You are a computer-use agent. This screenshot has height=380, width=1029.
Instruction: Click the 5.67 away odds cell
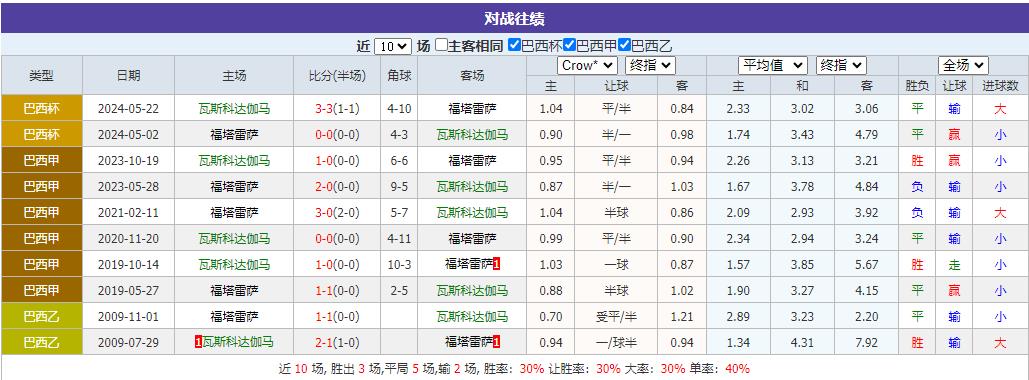(x=867, y=264)
